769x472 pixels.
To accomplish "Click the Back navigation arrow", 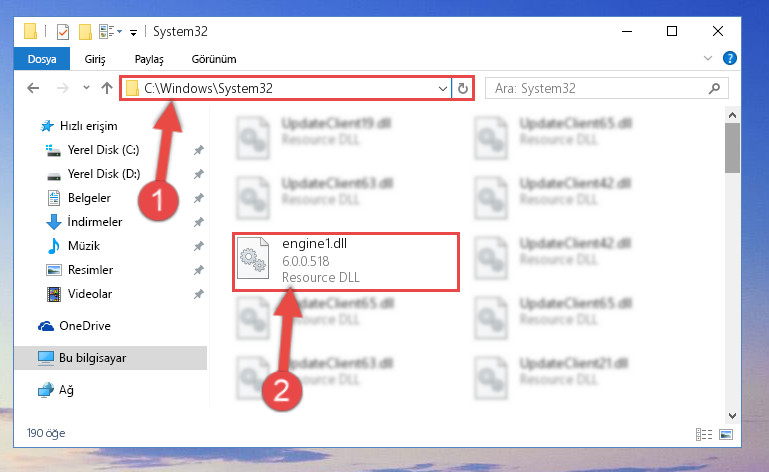I will 33,88.
